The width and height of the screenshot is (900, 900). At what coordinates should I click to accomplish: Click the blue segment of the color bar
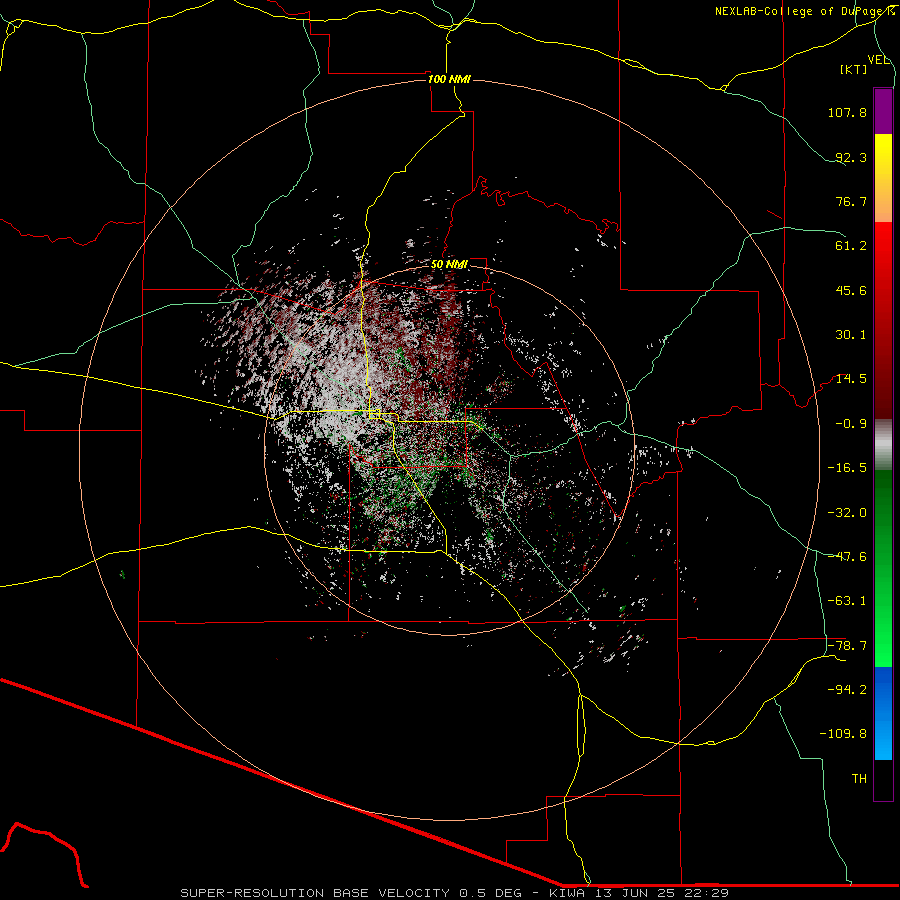[x=883, y=713]
